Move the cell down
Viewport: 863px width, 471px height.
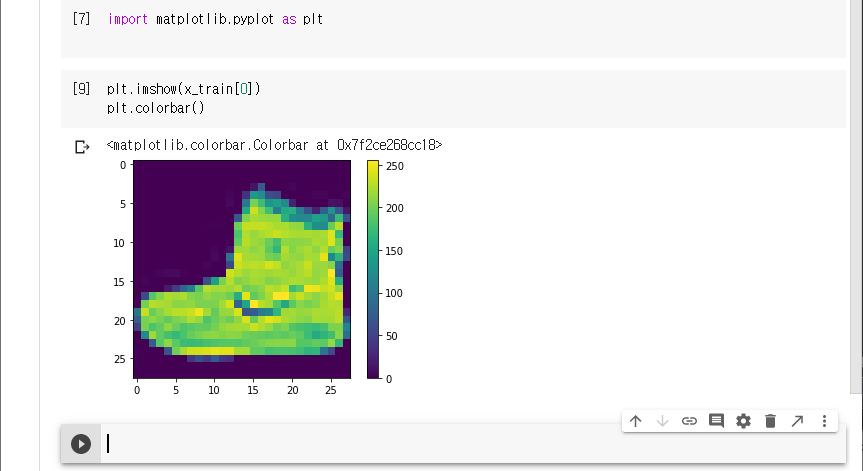662,421
